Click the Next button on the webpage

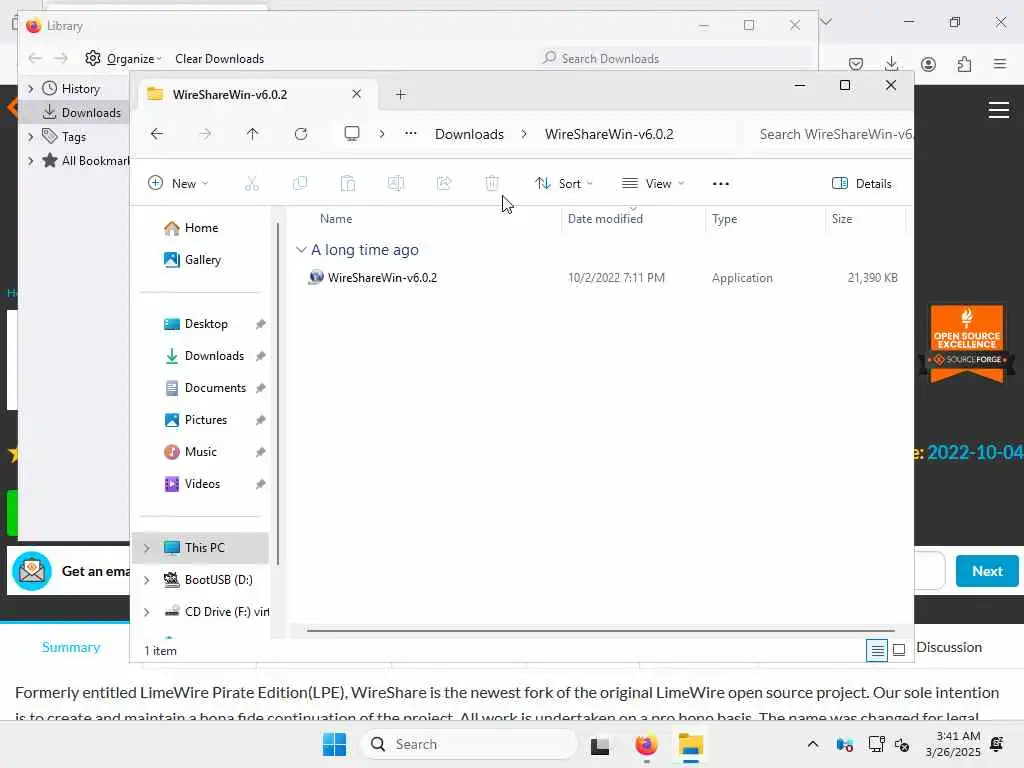tap(987, 571)
